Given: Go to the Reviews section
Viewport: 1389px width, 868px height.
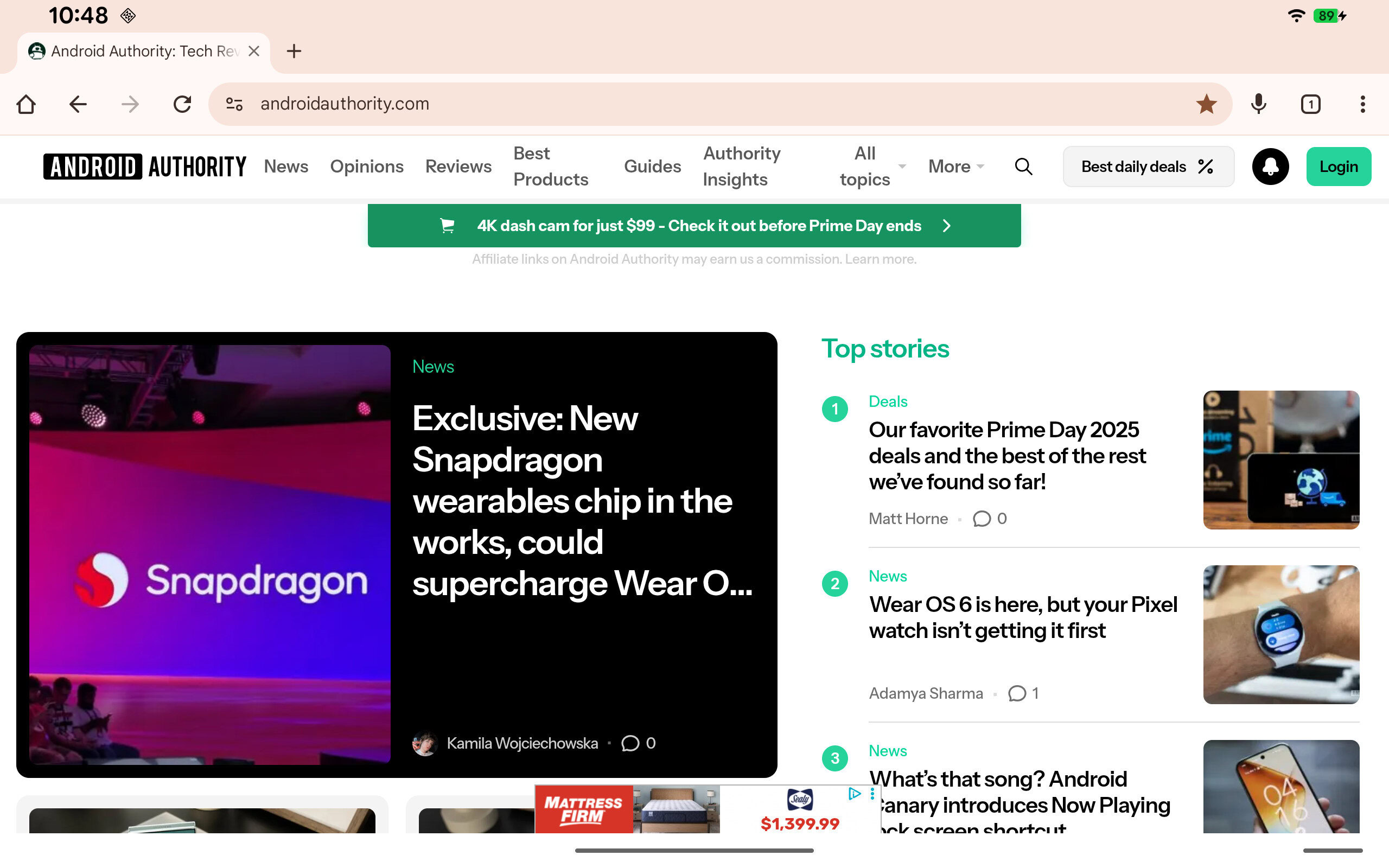Looking at the screenshot, I should point(458,167).
